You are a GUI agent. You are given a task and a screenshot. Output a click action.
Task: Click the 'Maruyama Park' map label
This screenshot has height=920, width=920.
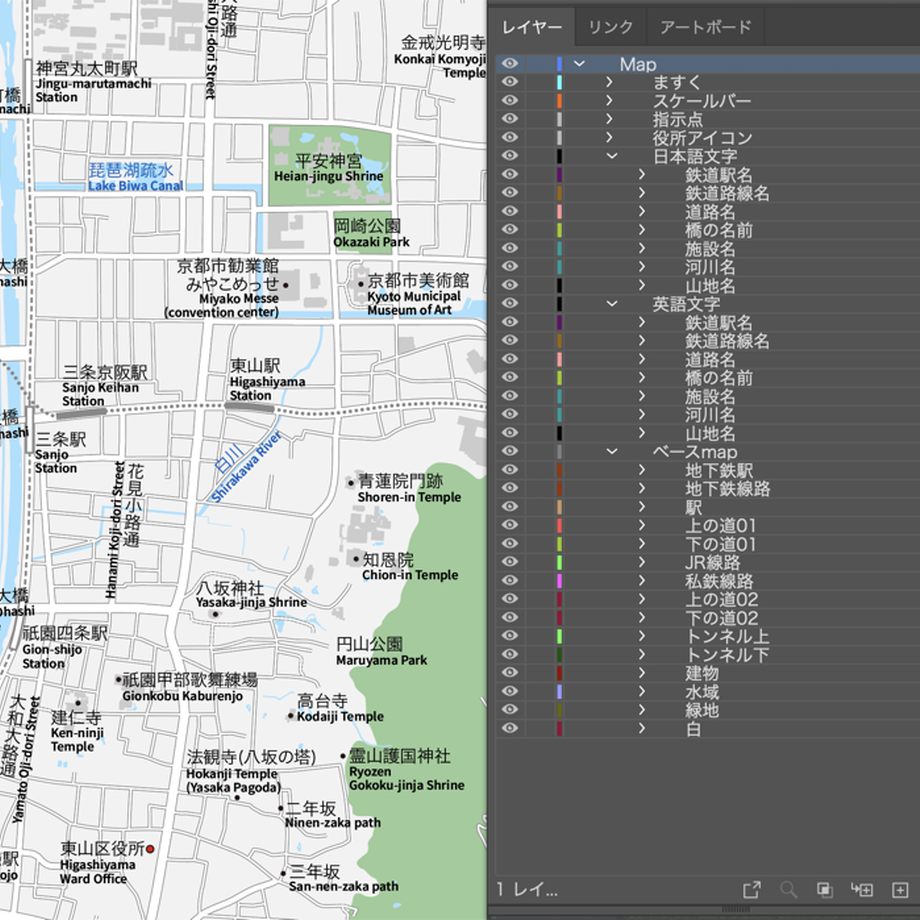click(381, 660)
